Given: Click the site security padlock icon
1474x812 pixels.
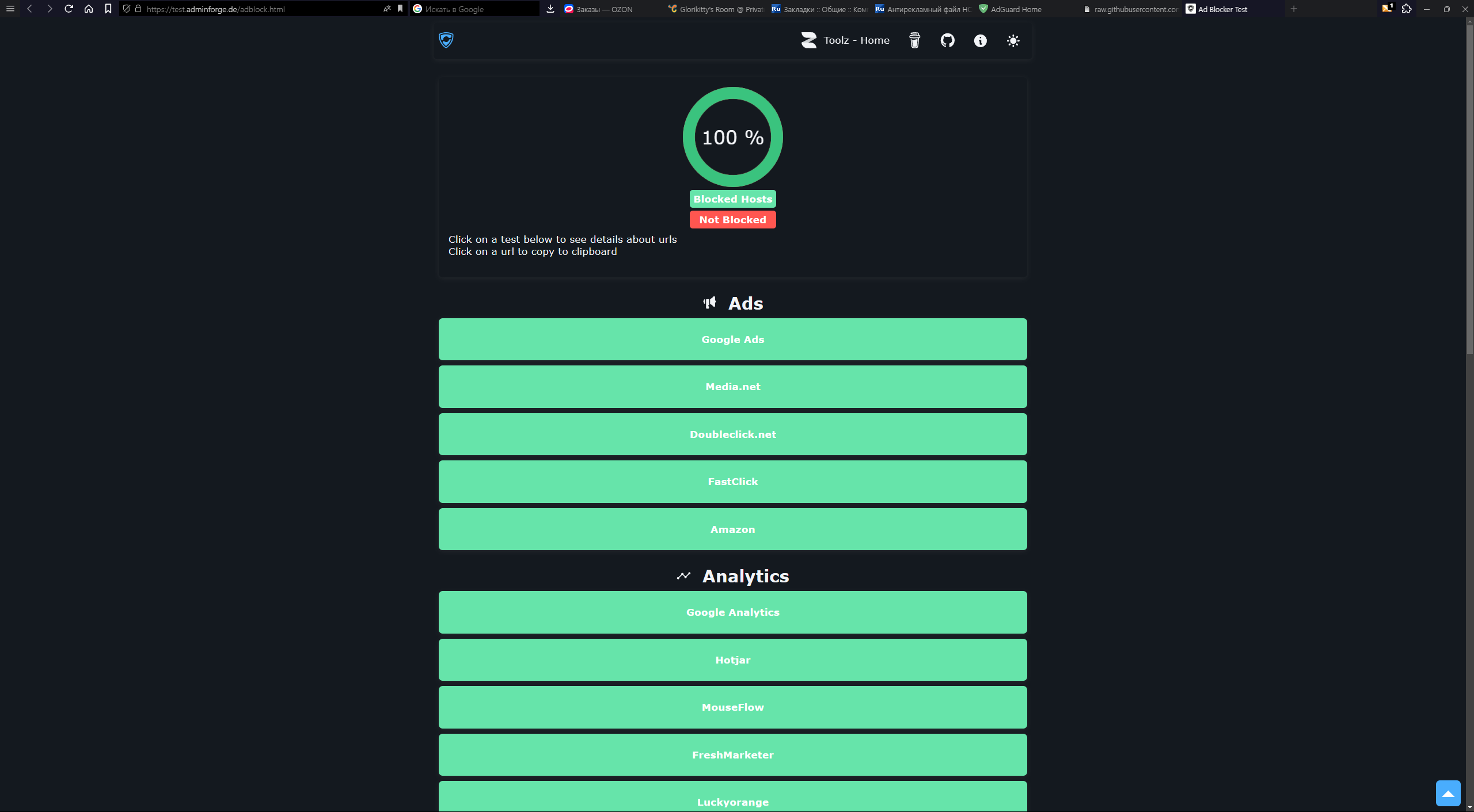Looking at the screenshot, I should pyautogui.click(x=138, y=9).
